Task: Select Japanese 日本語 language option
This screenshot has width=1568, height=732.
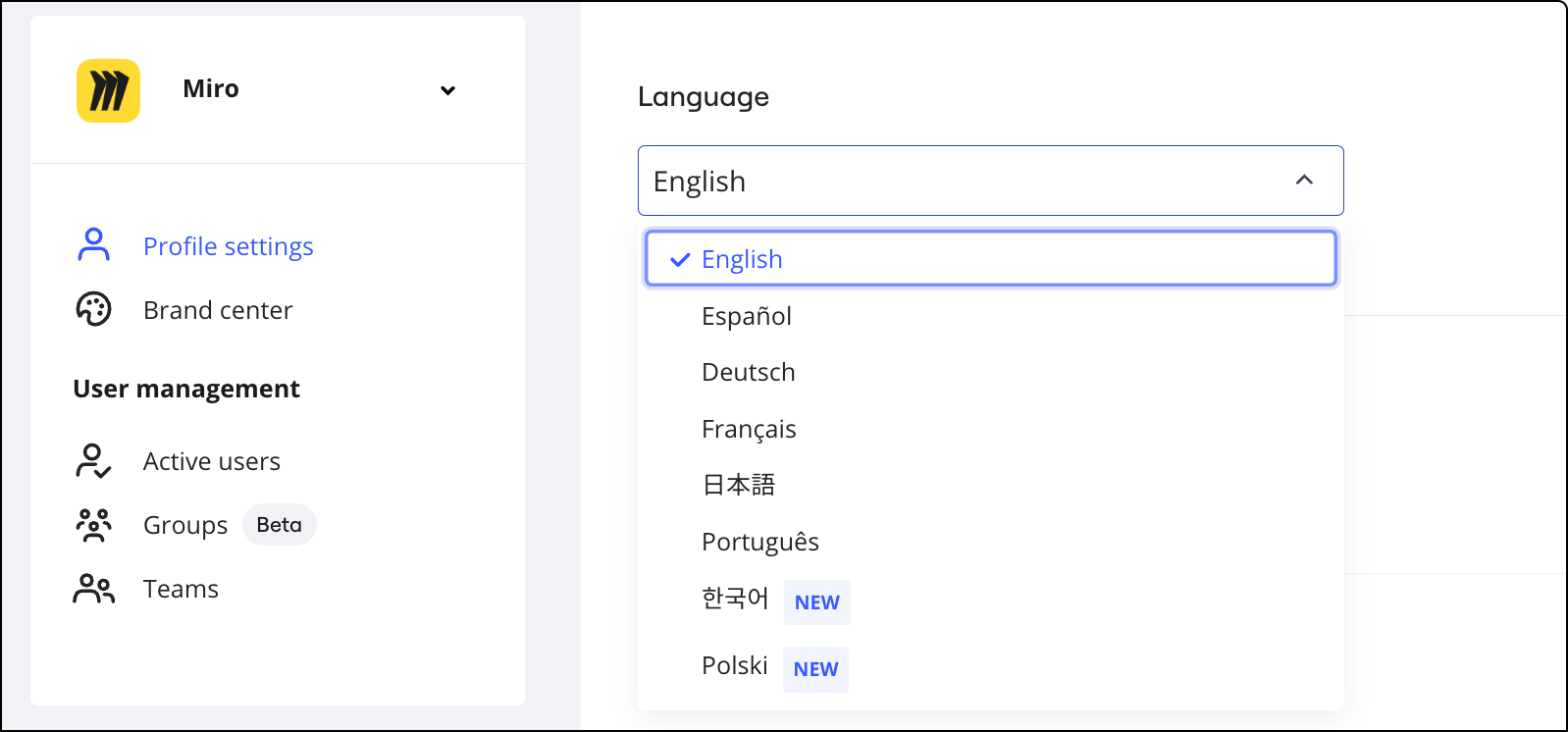Action: pos(739,485)
